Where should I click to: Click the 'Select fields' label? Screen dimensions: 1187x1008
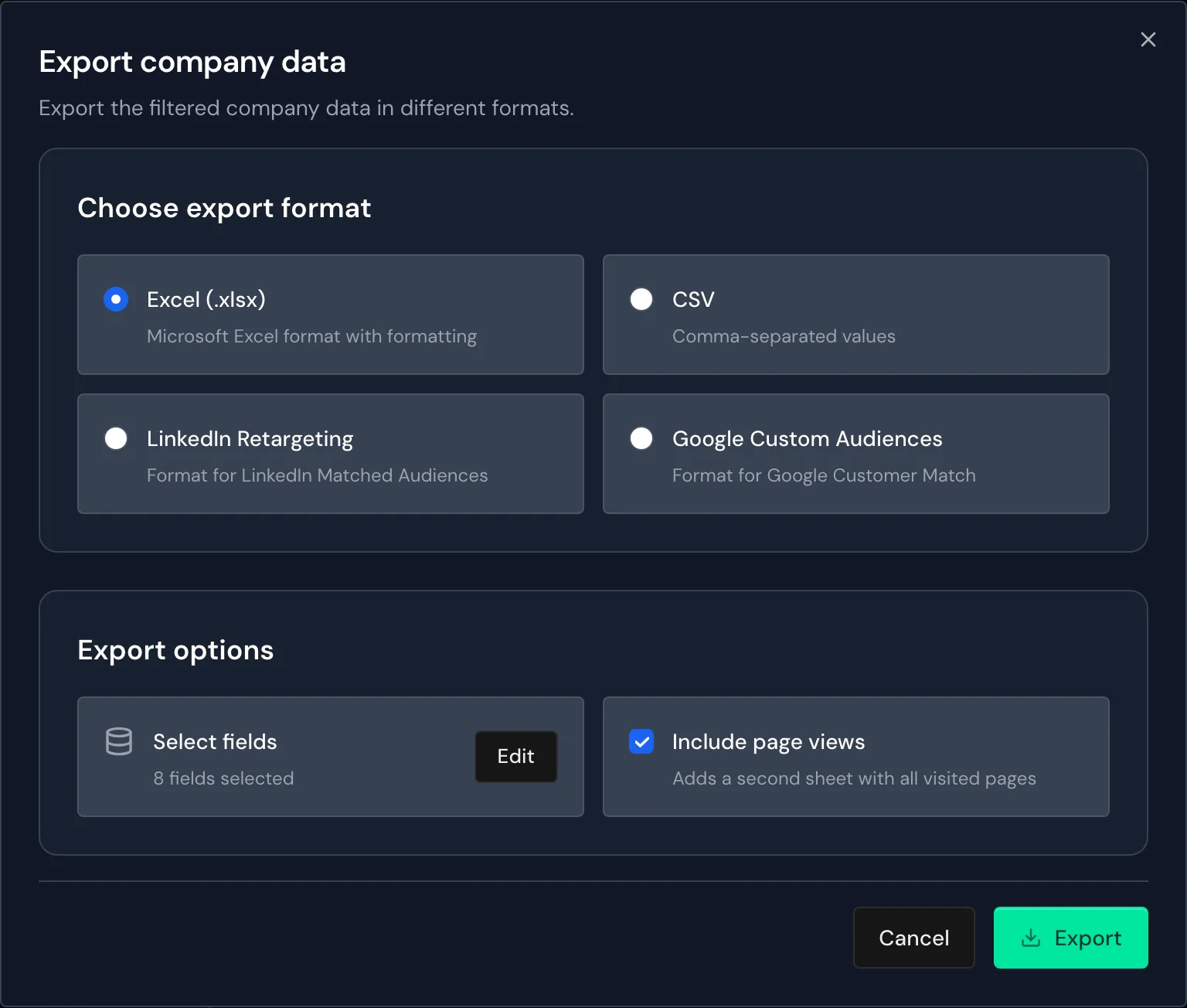(x=215, y=741)
